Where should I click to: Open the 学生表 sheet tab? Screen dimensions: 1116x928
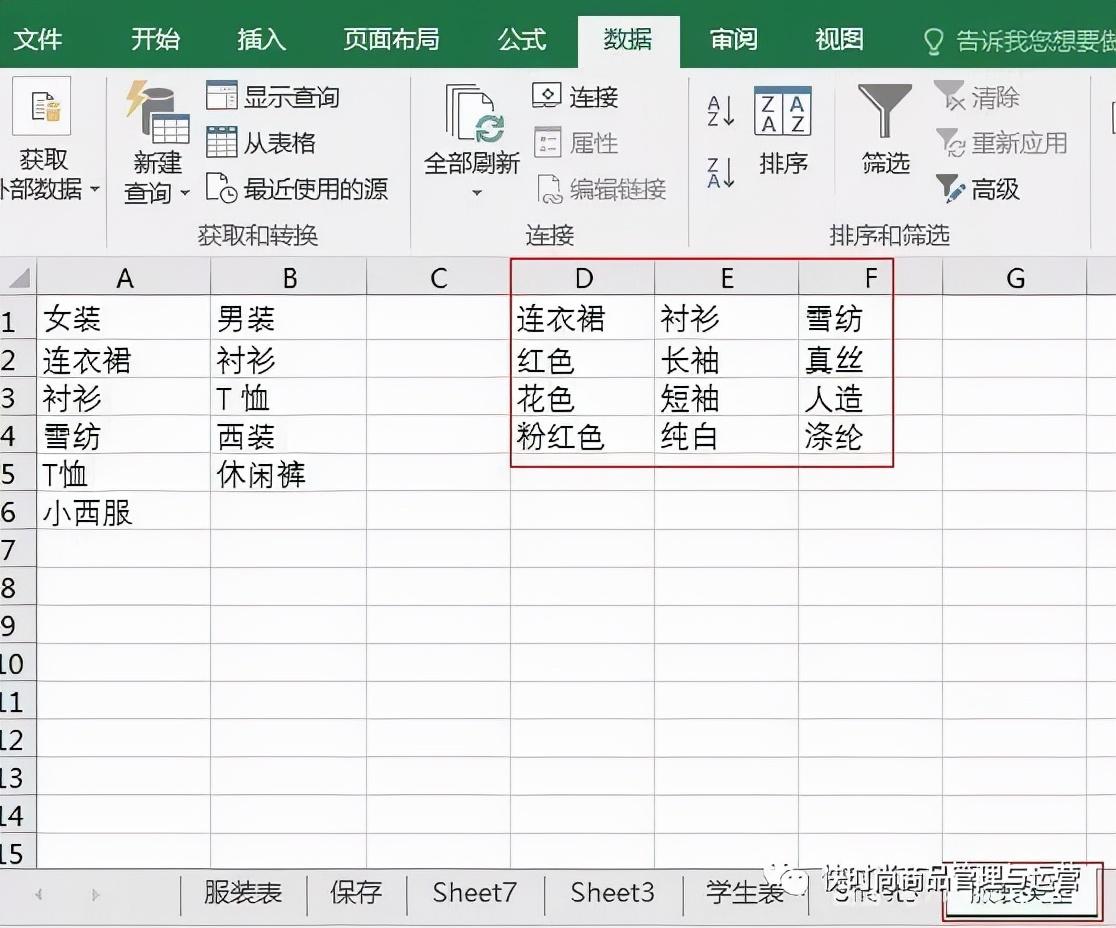point(744,892)
